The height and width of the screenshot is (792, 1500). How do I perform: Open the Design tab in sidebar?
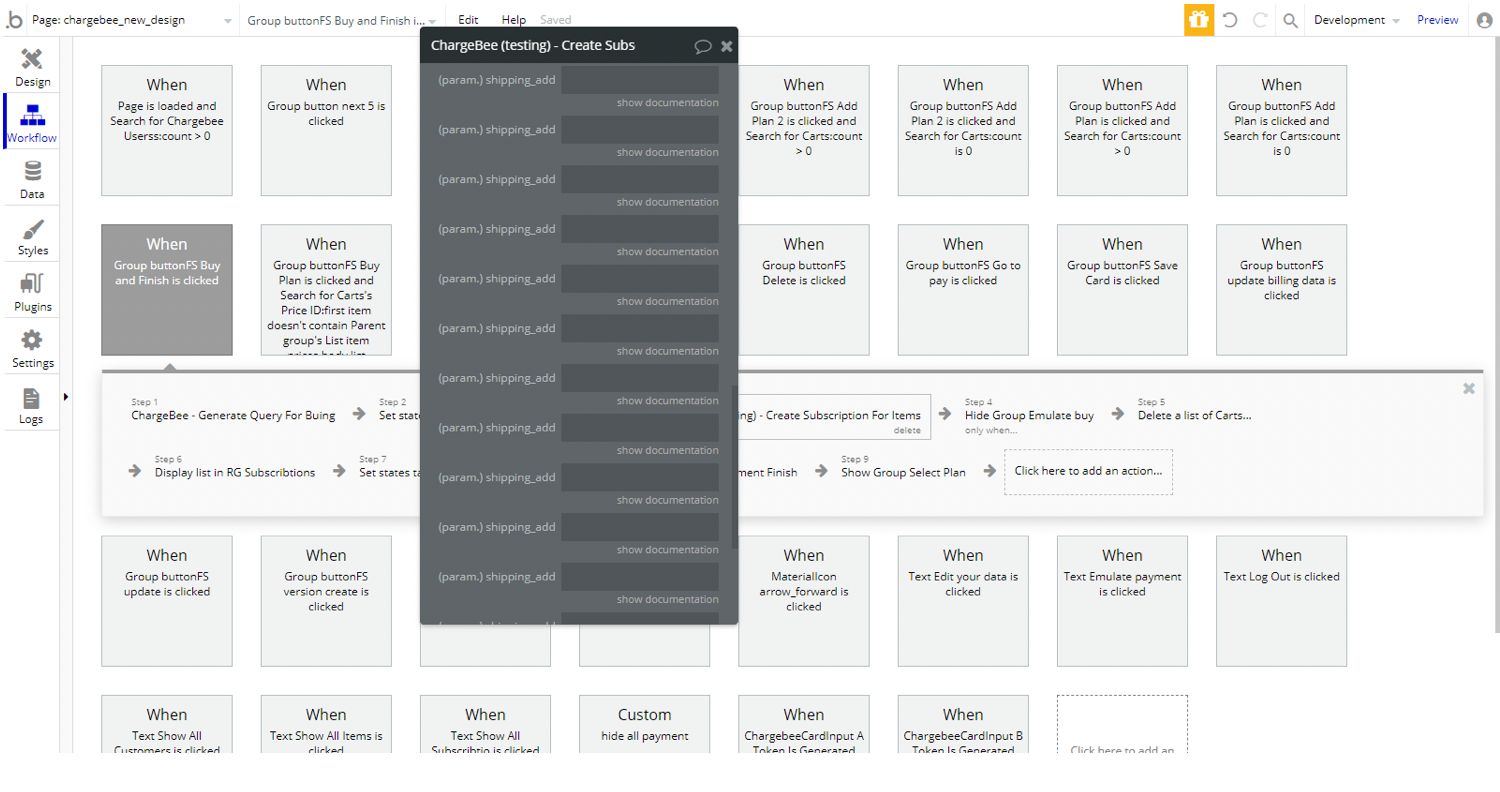click(32, 67)
